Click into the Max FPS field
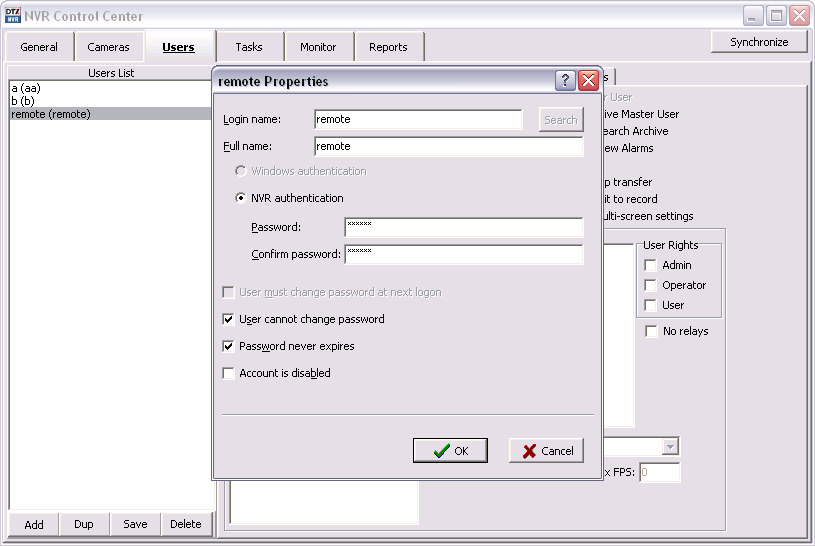Image resolution: width=815 pixels, height=546 pixels. [x=660, y=472]
